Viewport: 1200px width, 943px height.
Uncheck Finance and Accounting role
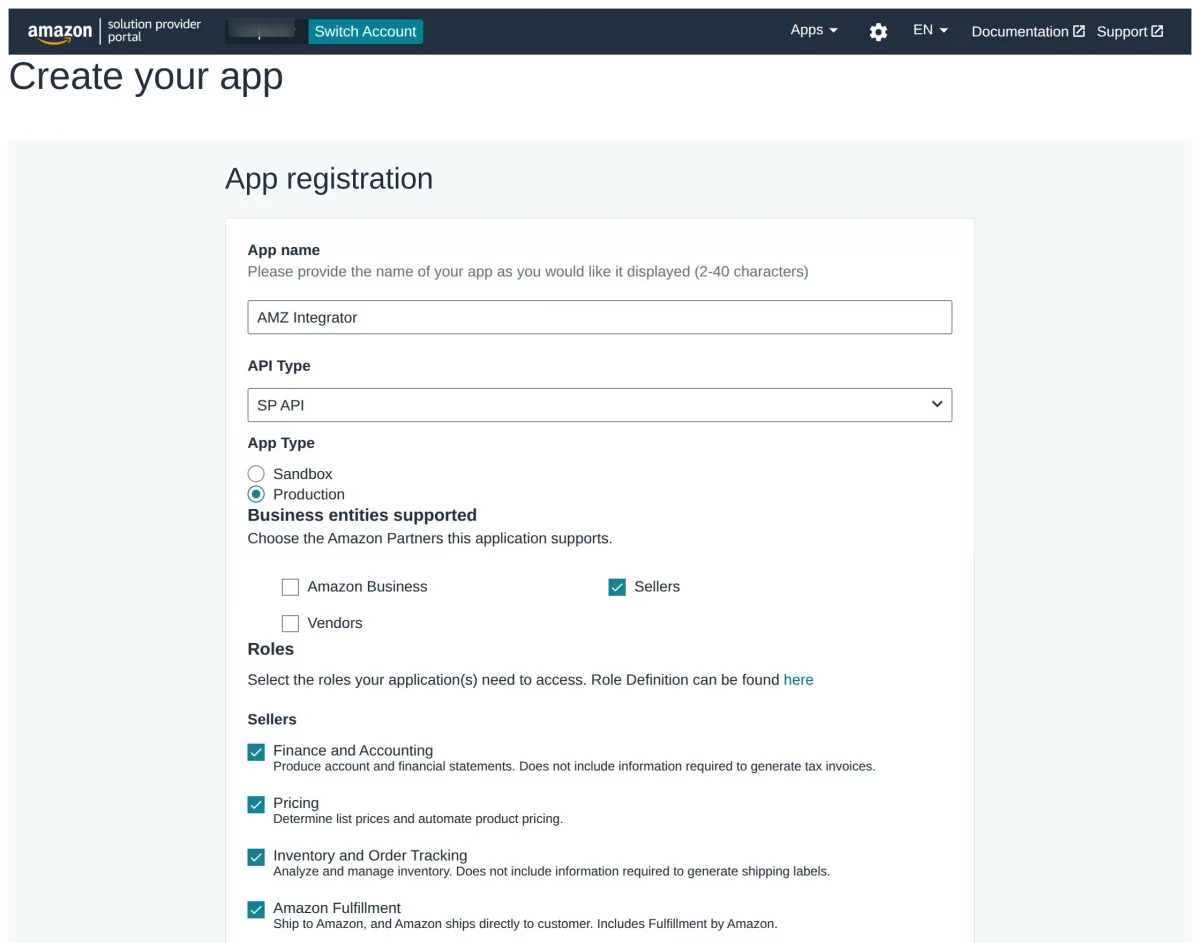[x=256, y=752]
